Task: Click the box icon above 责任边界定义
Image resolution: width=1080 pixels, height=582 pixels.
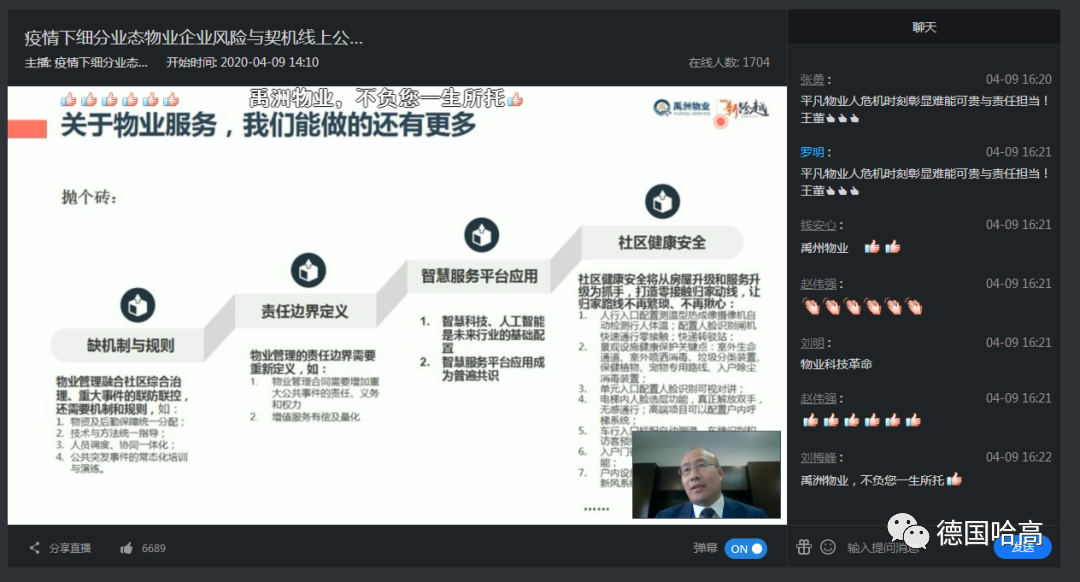Action: pos(309,270)
